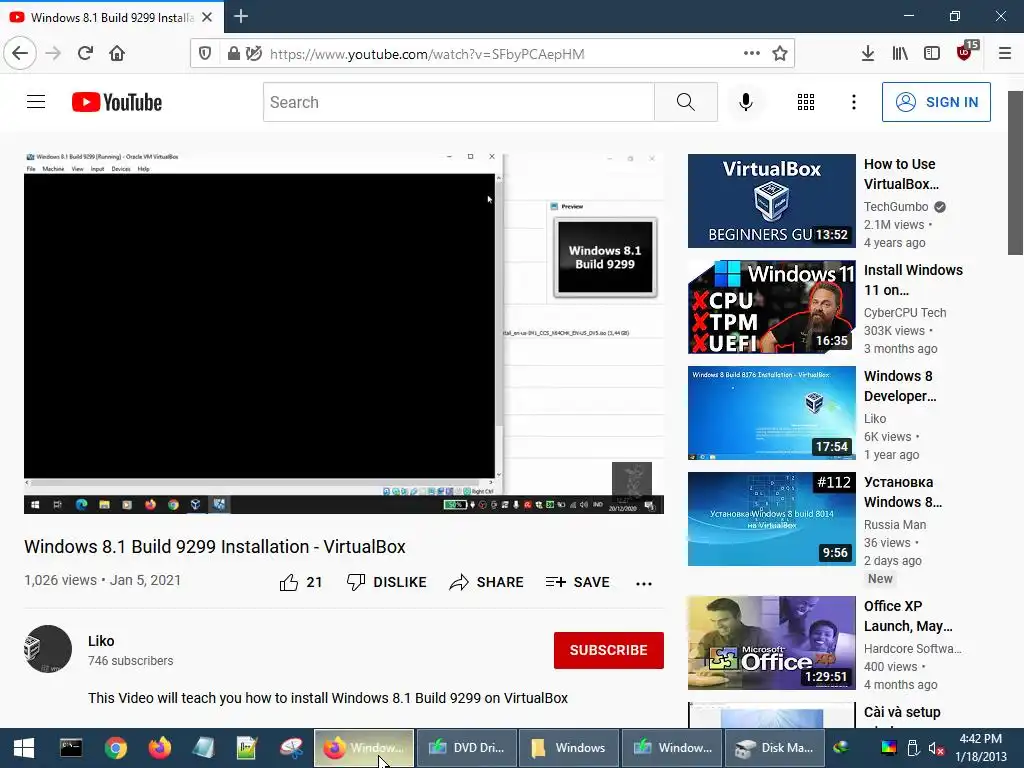Click the SIGN IN button

coord(936,102)
